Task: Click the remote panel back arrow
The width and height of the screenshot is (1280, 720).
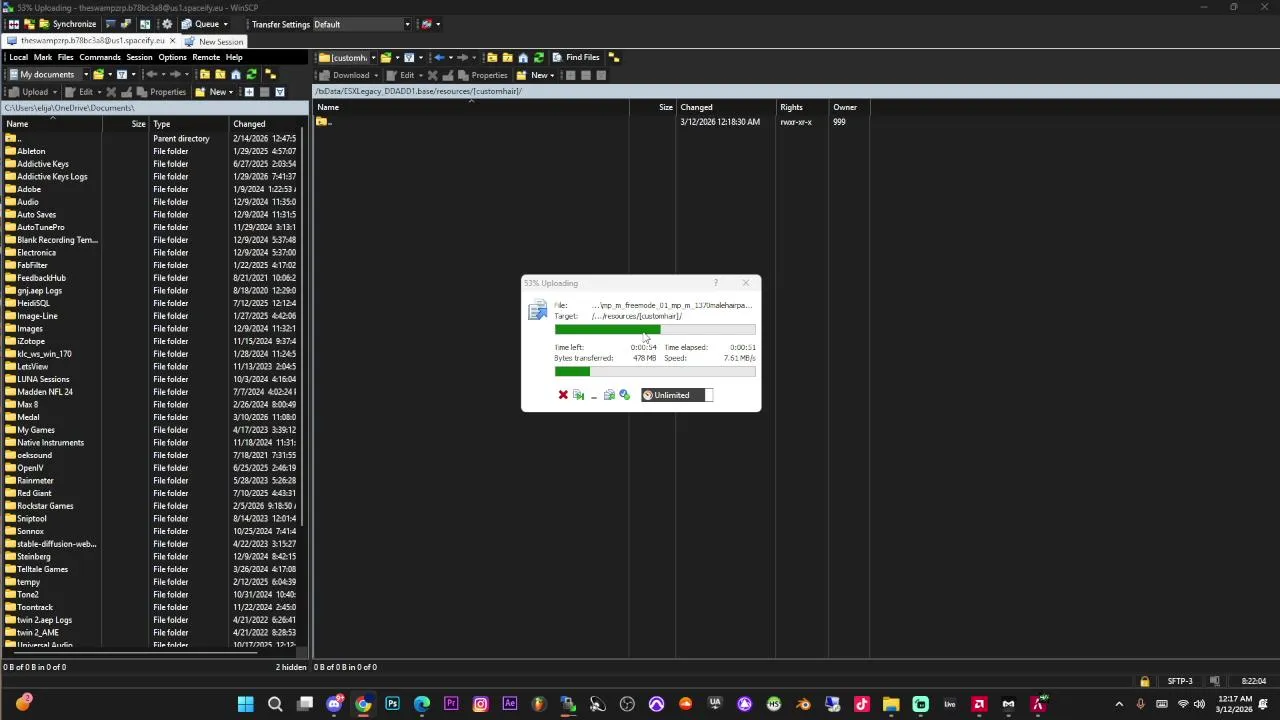Action: click(439, 57)
